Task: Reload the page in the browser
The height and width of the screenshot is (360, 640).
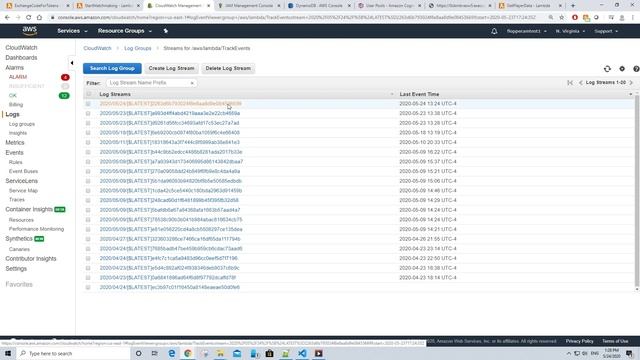Action: (x=28, y=18)
